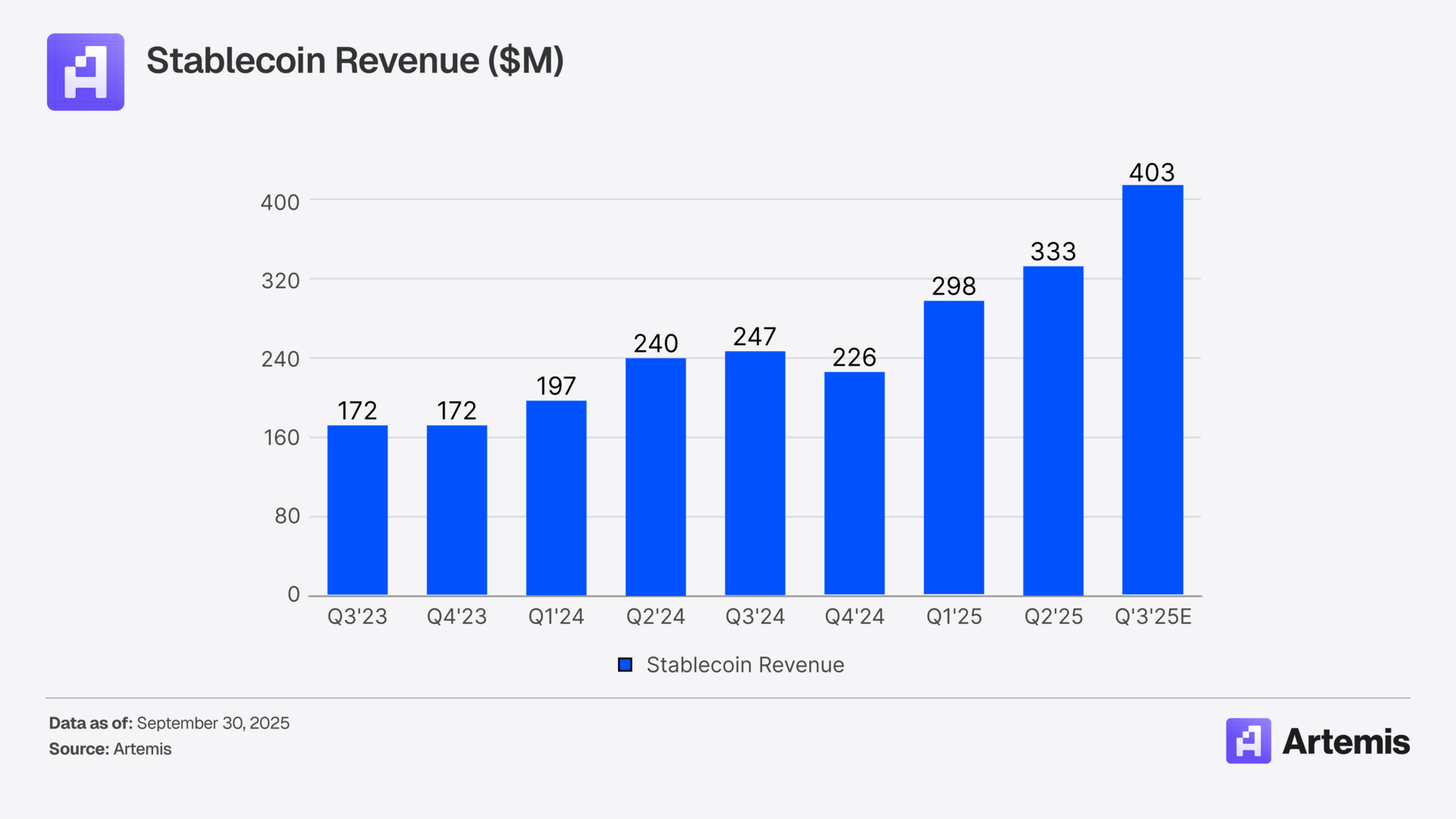The height and width of the screenshot is (819, 1456).
Task: Select the Q1'24 bar labeled 197
Action: (556, 497)
